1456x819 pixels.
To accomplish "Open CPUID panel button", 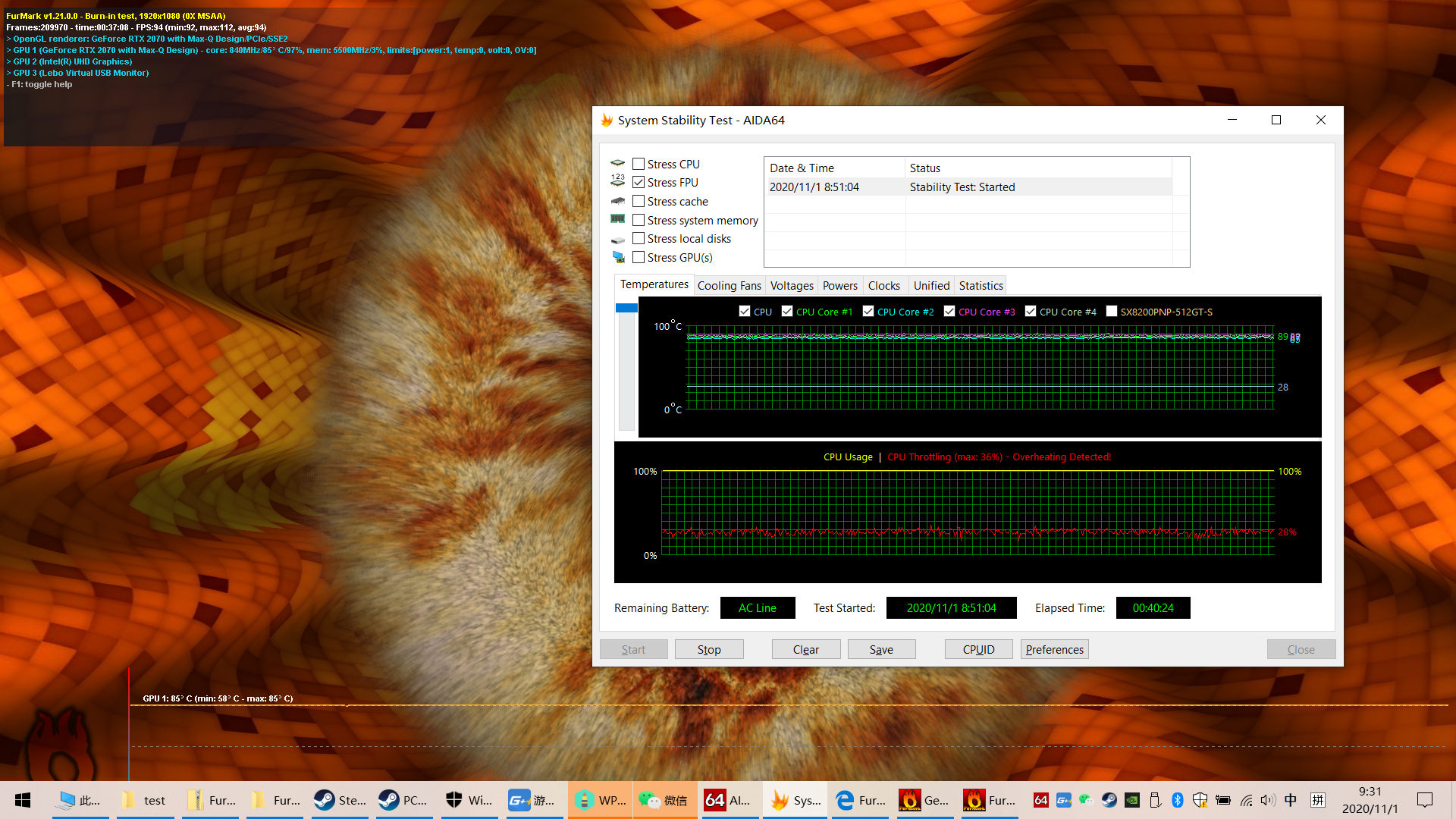I will coord(978,649).
